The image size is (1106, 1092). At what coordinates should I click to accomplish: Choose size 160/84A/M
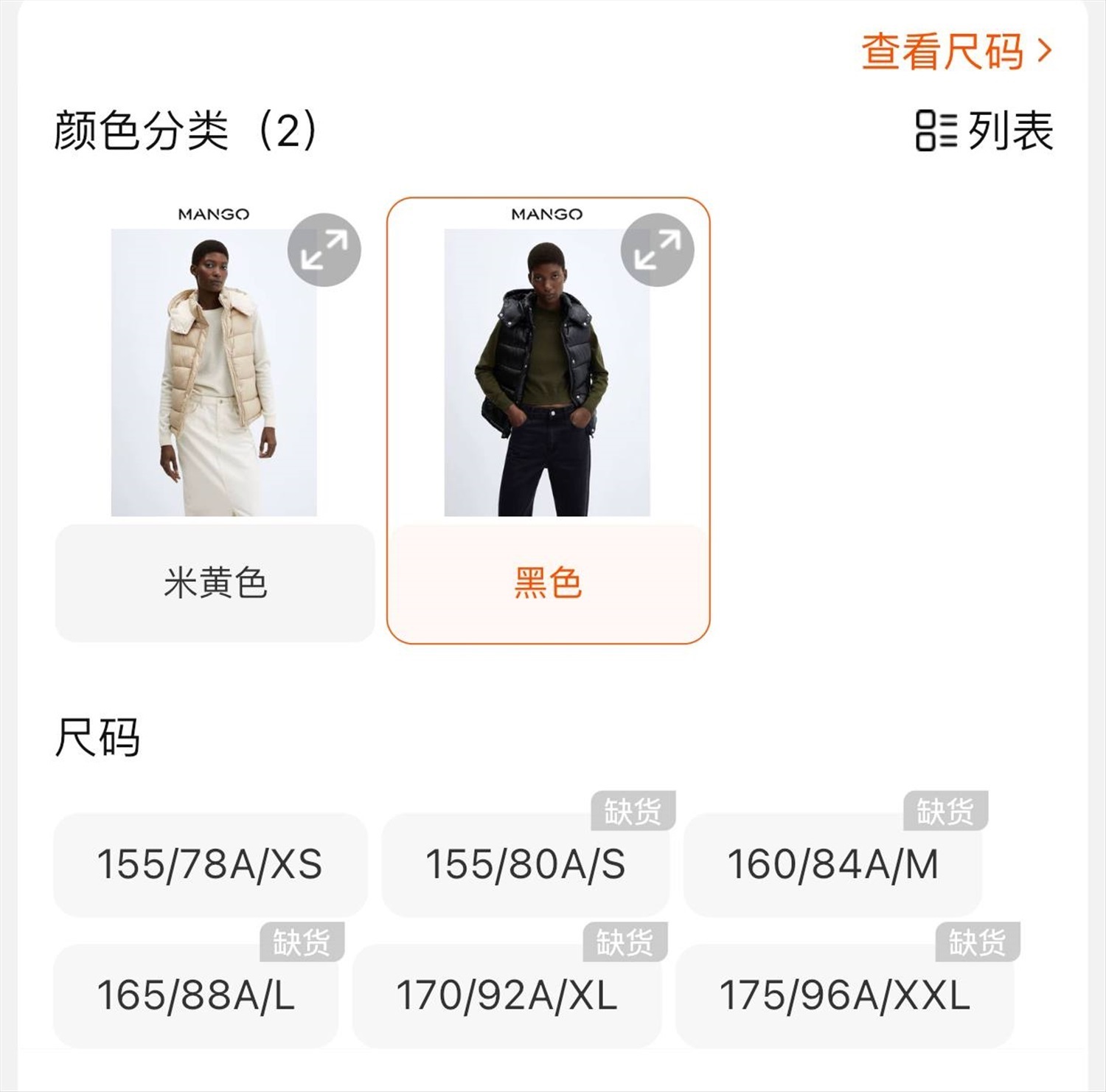pos(833,865)
